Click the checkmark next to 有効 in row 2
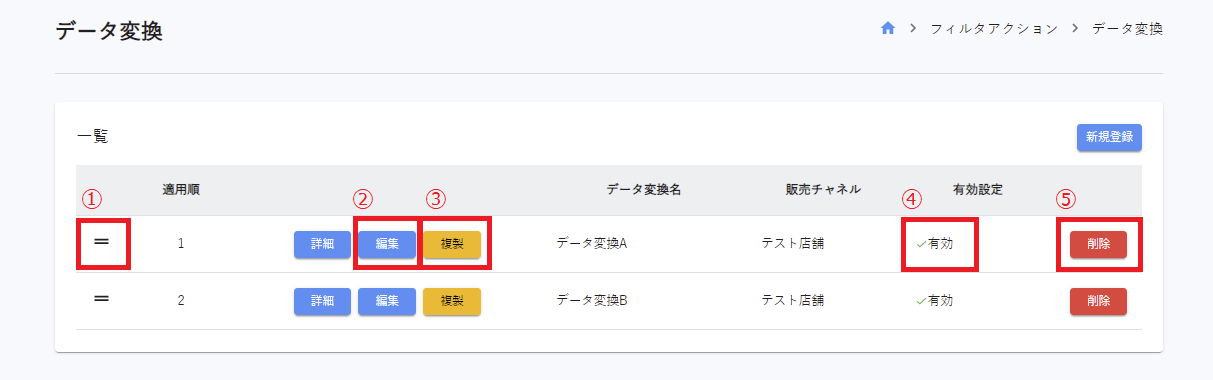The height and width of the screenshot is (380, 1213). point(921,300)
